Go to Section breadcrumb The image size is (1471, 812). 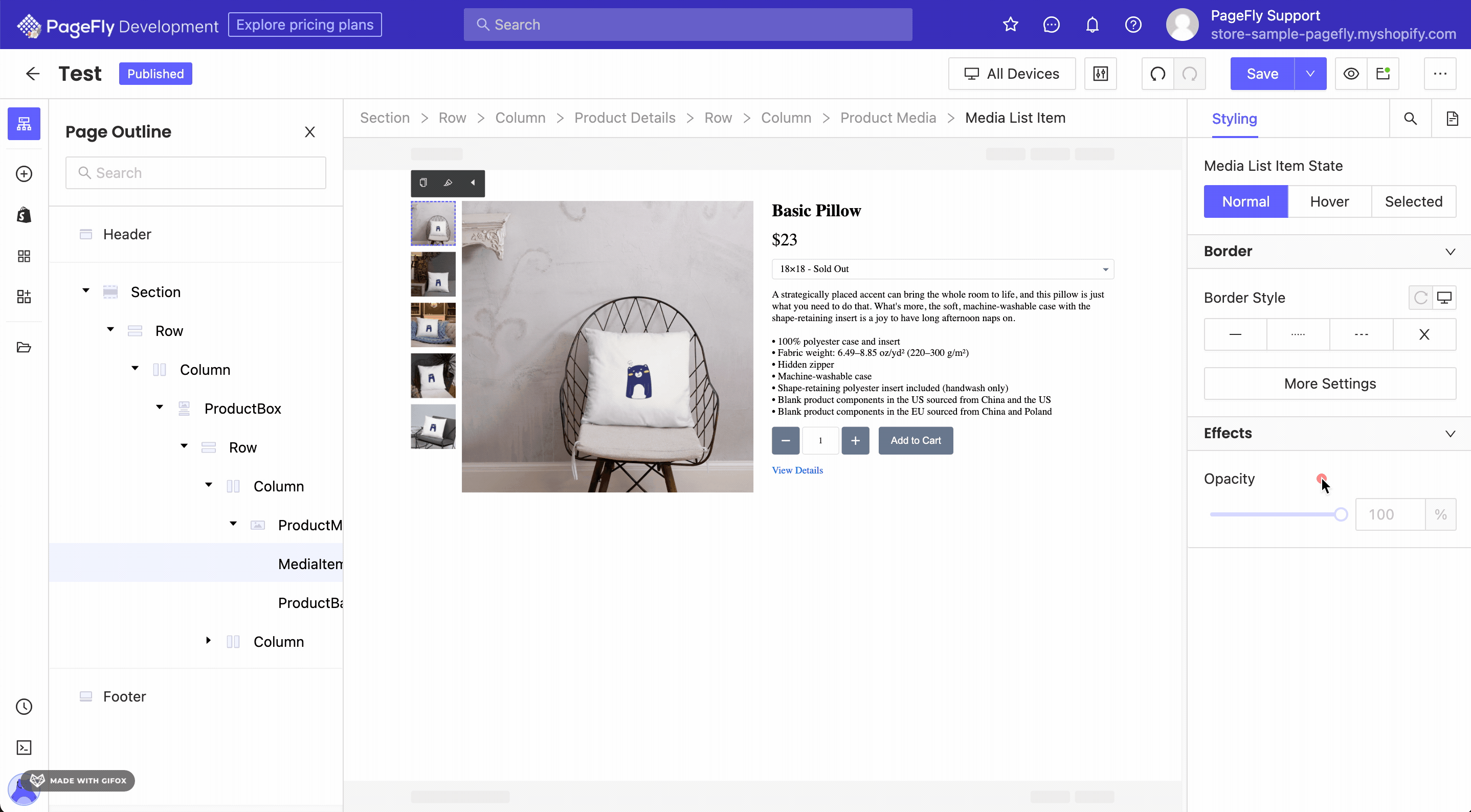click(384, 118)
